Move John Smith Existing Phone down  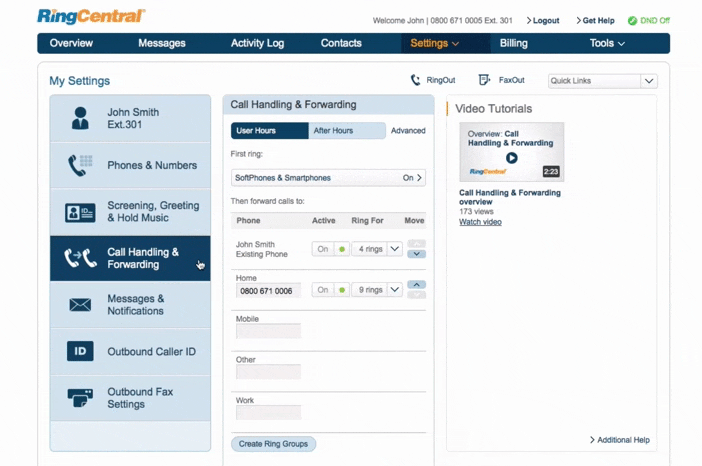tap(416, 254)
